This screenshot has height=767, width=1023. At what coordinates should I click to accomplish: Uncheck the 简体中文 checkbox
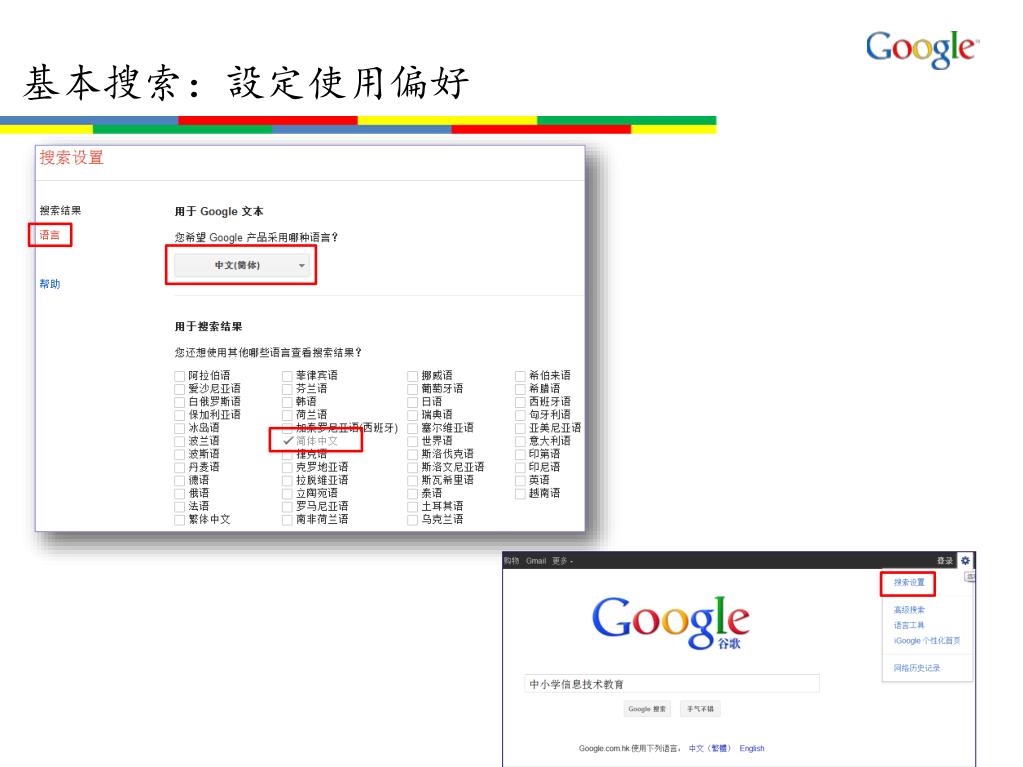(x=288, y=441)
